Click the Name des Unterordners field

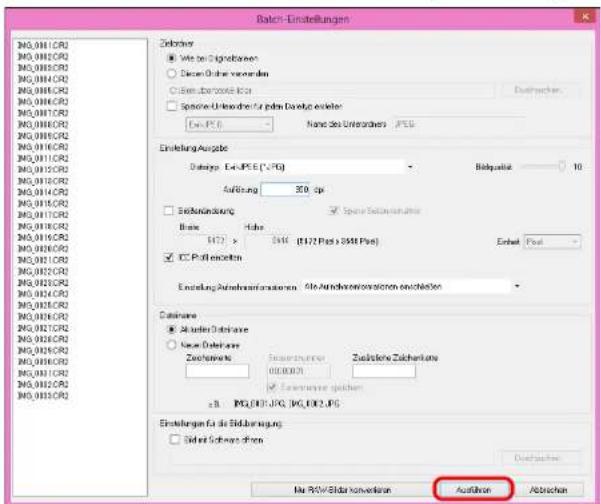tap(459, 125)
